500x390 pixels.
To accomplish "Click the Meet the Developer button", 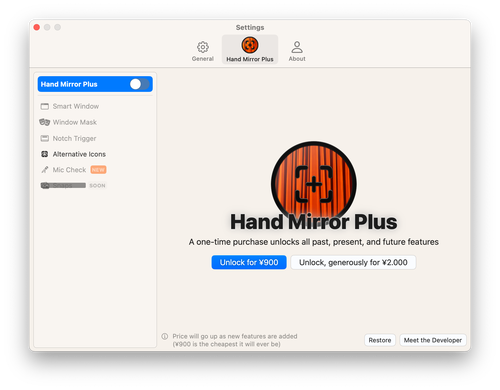I will pos(433,340).
